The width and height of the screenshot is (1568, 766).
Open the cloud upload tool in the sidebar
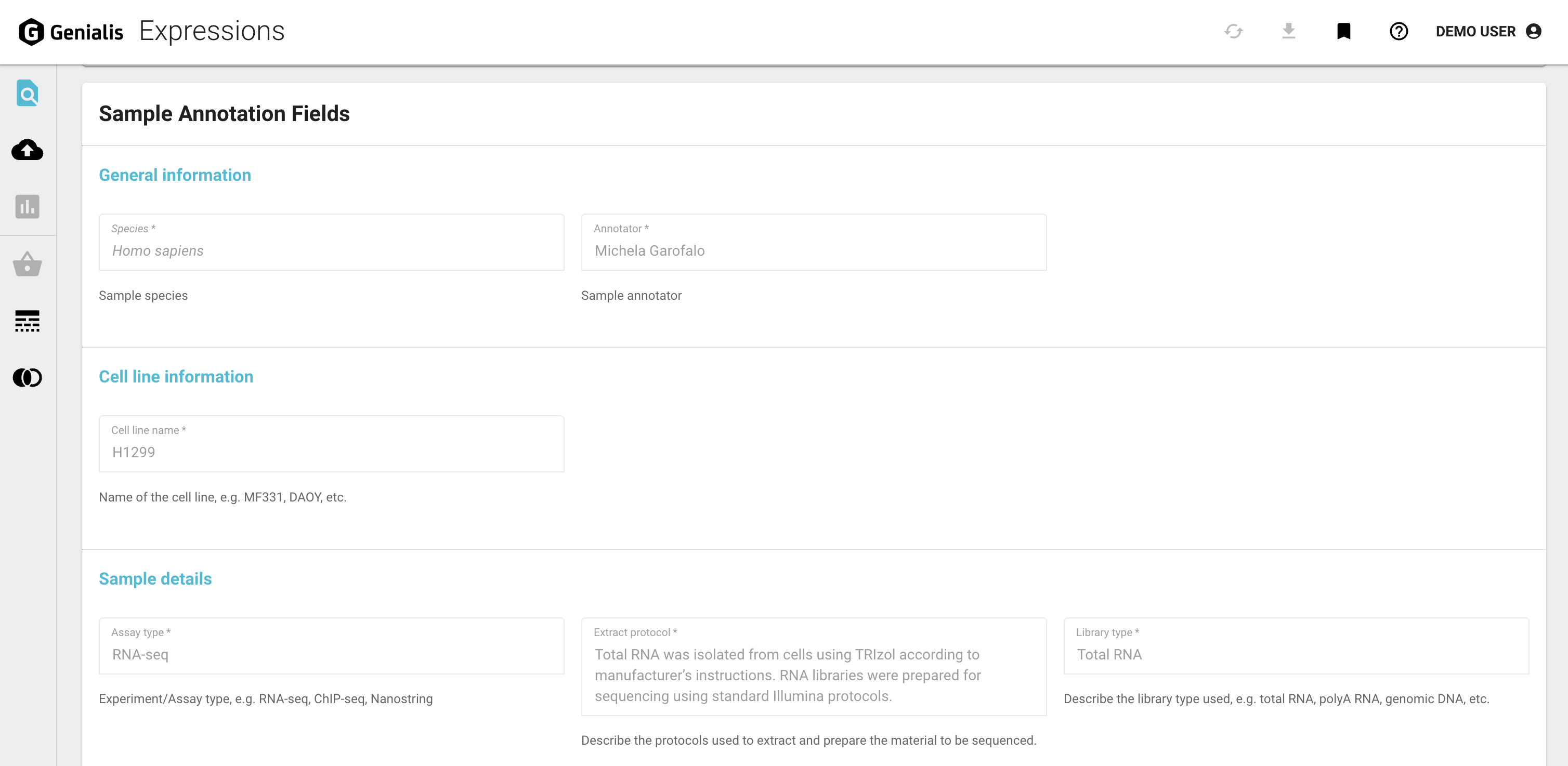(27, 150)
